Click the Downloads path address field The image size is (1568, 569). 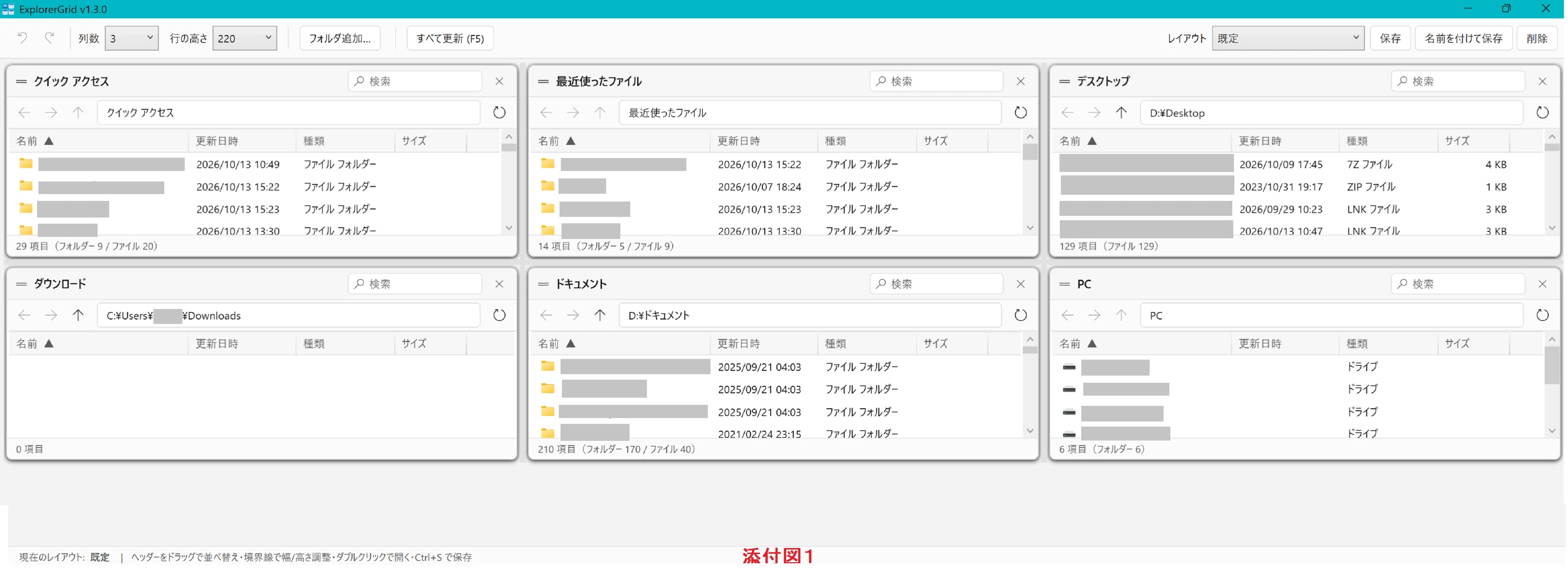pyautogui.click(x=288, y=315)
